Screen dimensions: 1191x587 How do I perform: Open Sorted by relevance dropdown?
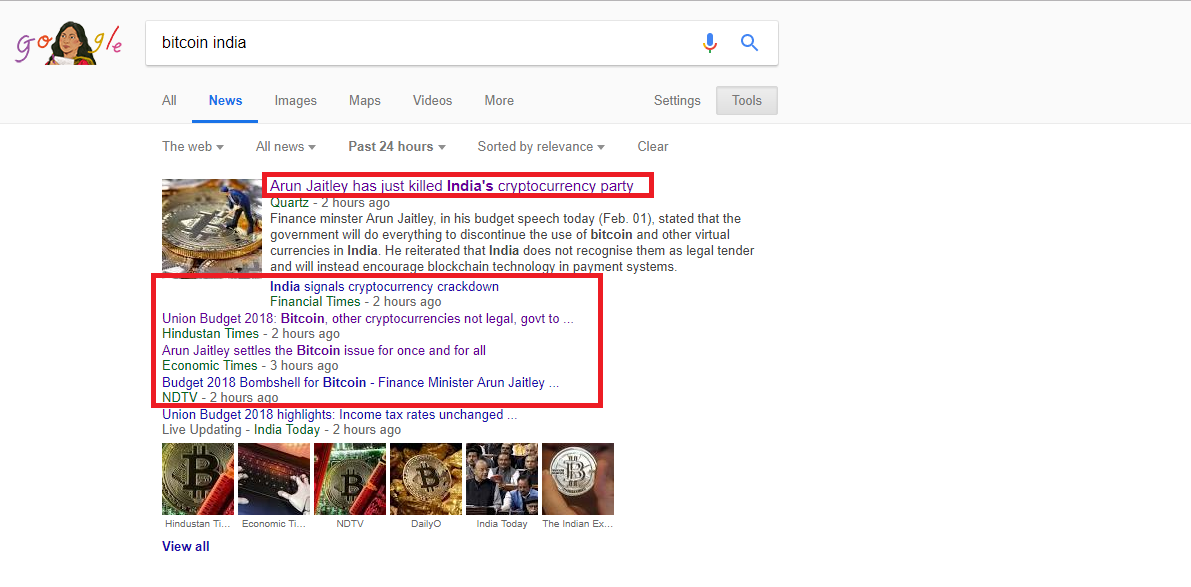point(541,147)
